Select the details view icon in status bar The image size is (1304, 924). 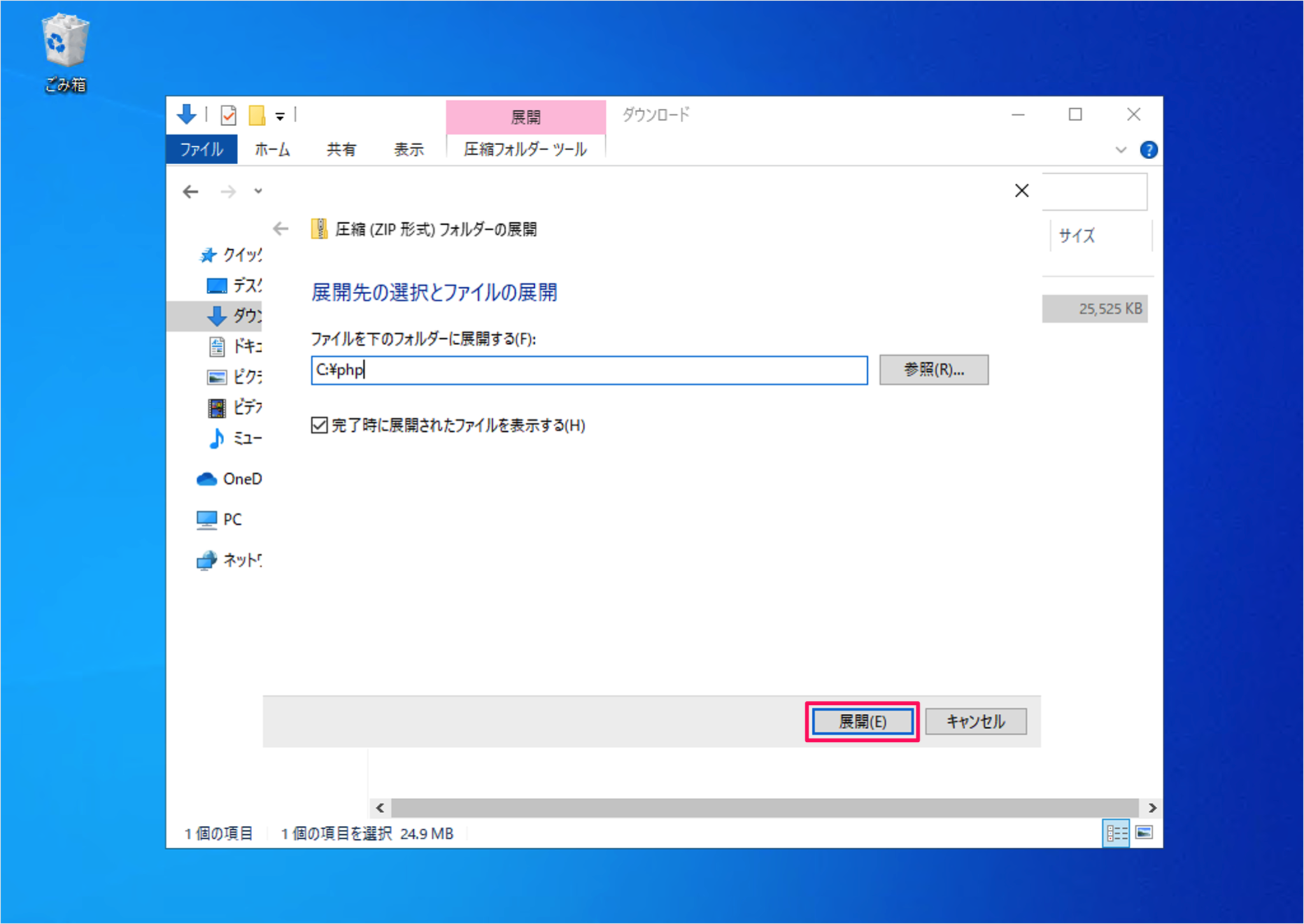point(1116,832)
